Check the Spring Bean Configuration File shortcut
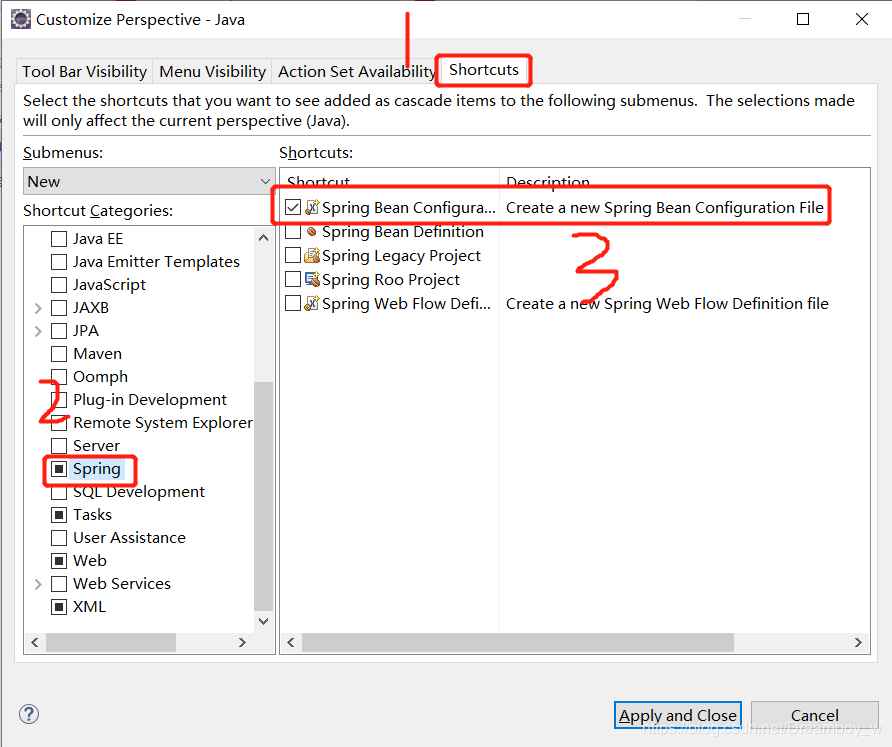Image resolution: width=892 pixels, height=747 pixels. [x=293, y=207]
